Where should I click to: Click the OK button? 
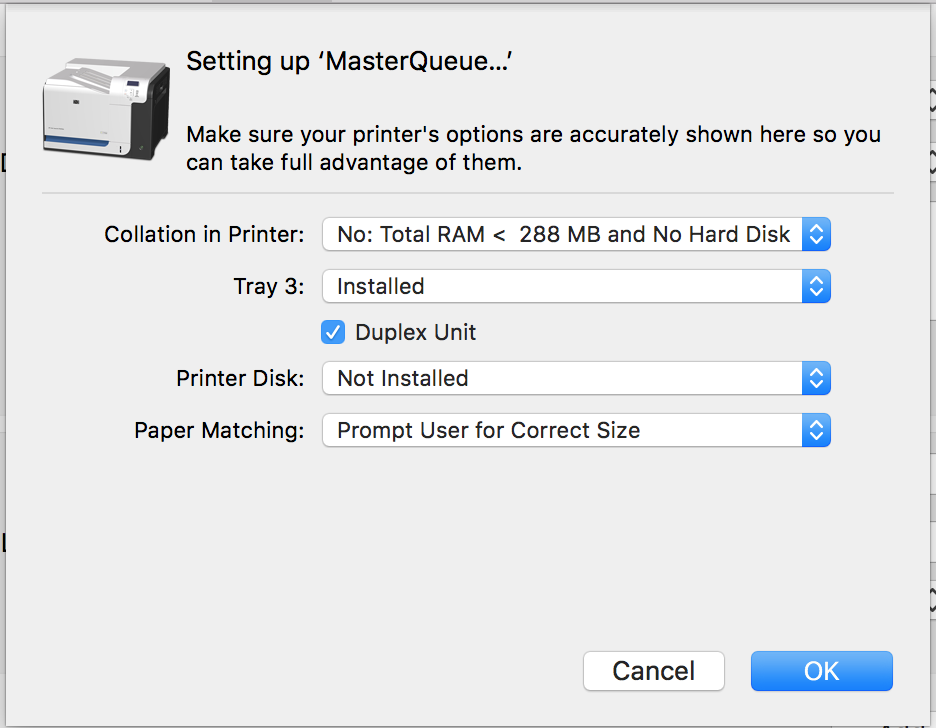pos(821,671)
